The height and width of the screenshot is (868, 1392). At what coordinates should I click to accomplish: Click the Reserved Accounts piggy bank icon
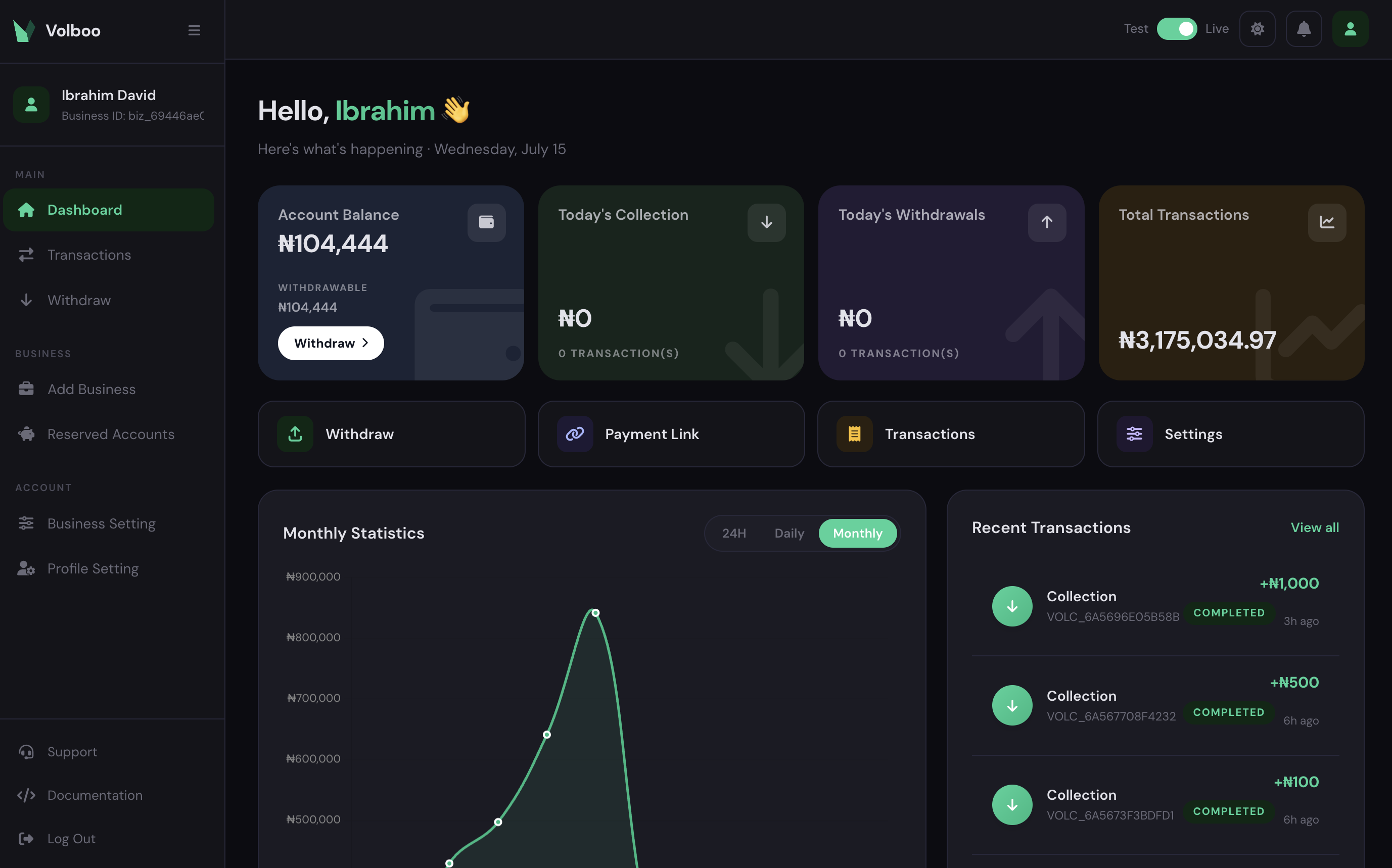26,435
